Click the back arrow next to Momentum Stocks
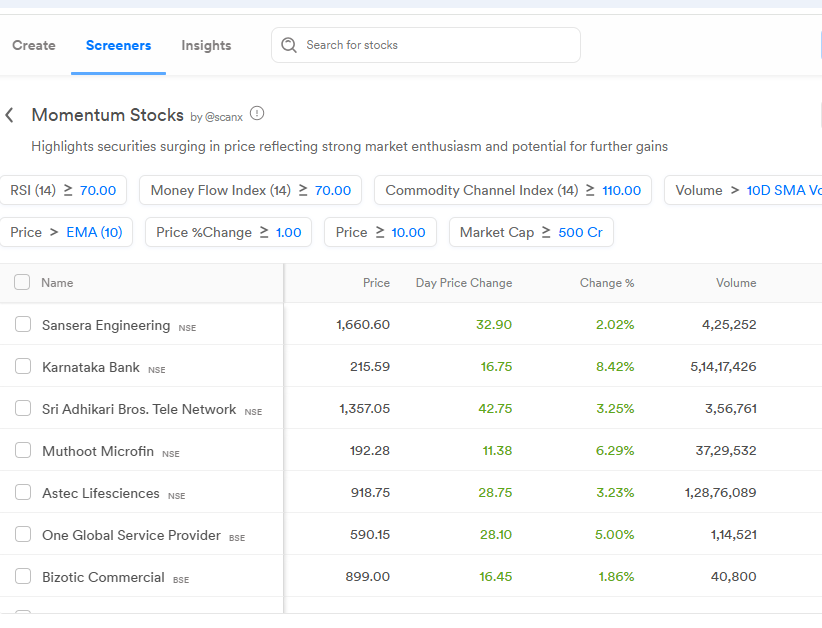The width and height of the screenshot is (822, 628). click(x=10, y=114)
